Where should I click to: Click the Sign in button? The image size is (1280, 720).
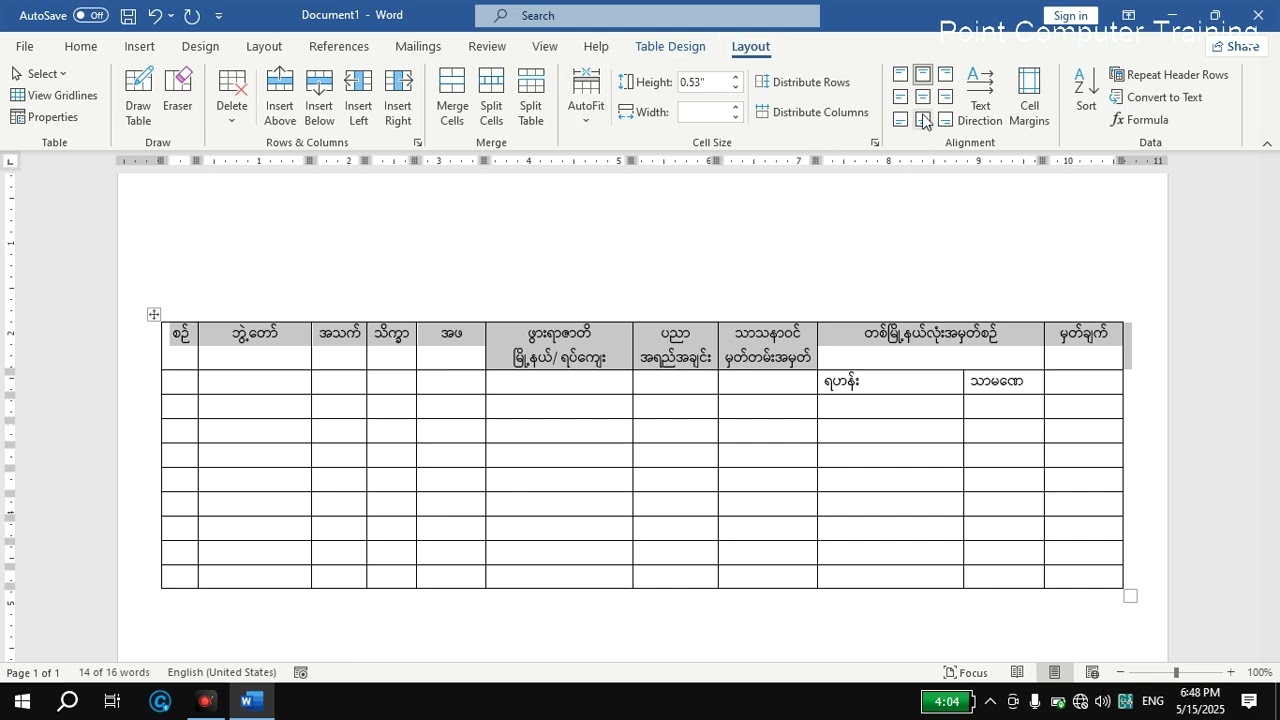[1070, 15]
